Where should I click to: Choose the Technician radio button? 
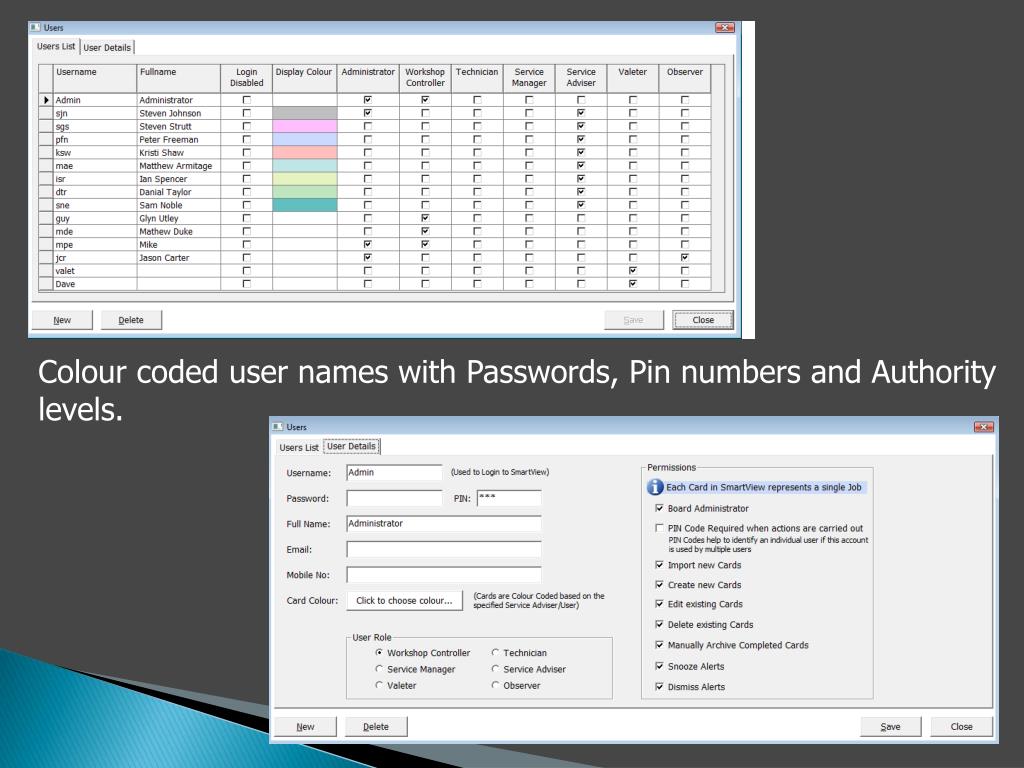click(495, 652)
